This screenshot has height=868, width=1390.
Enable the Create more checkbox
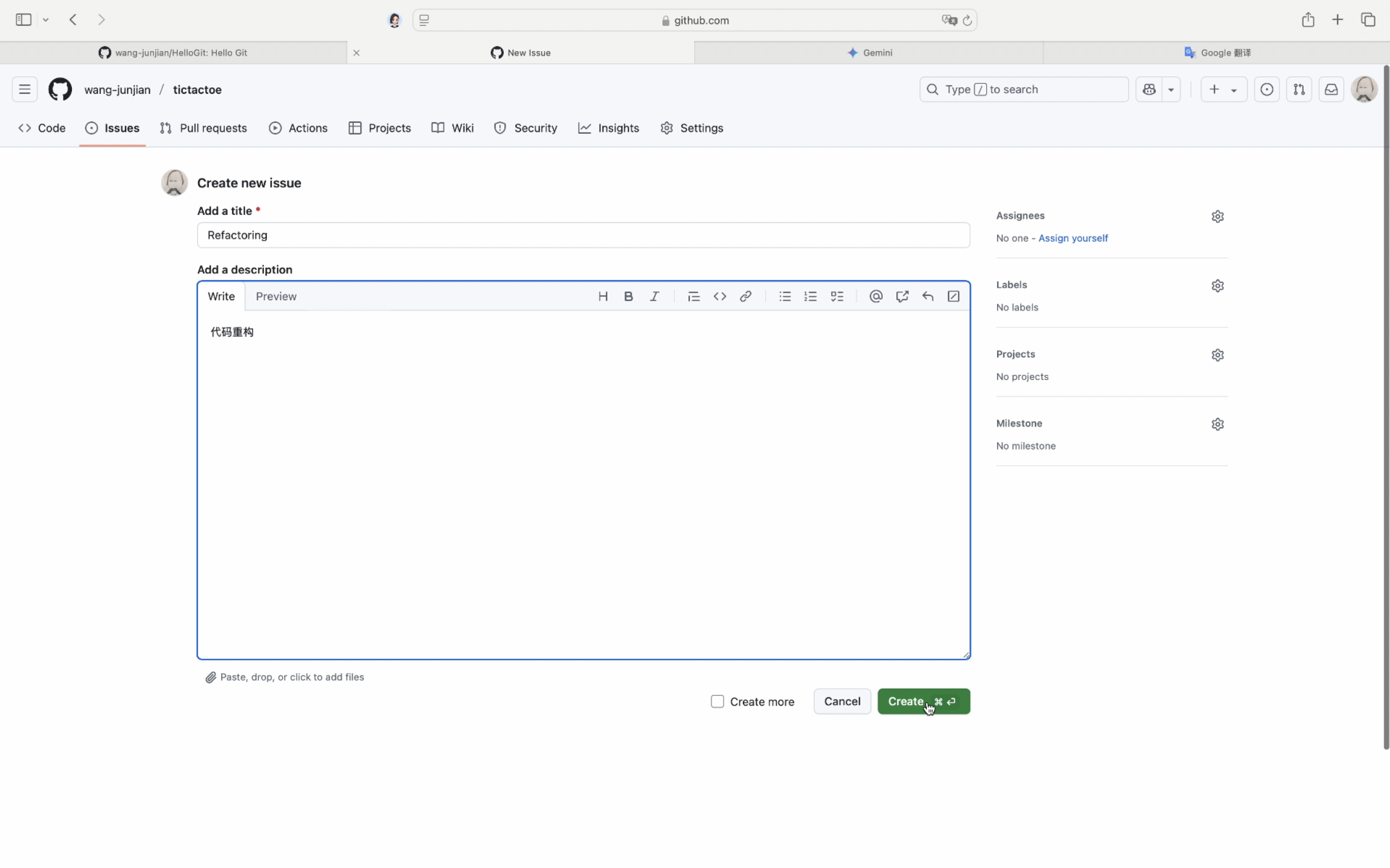[717, 701]
